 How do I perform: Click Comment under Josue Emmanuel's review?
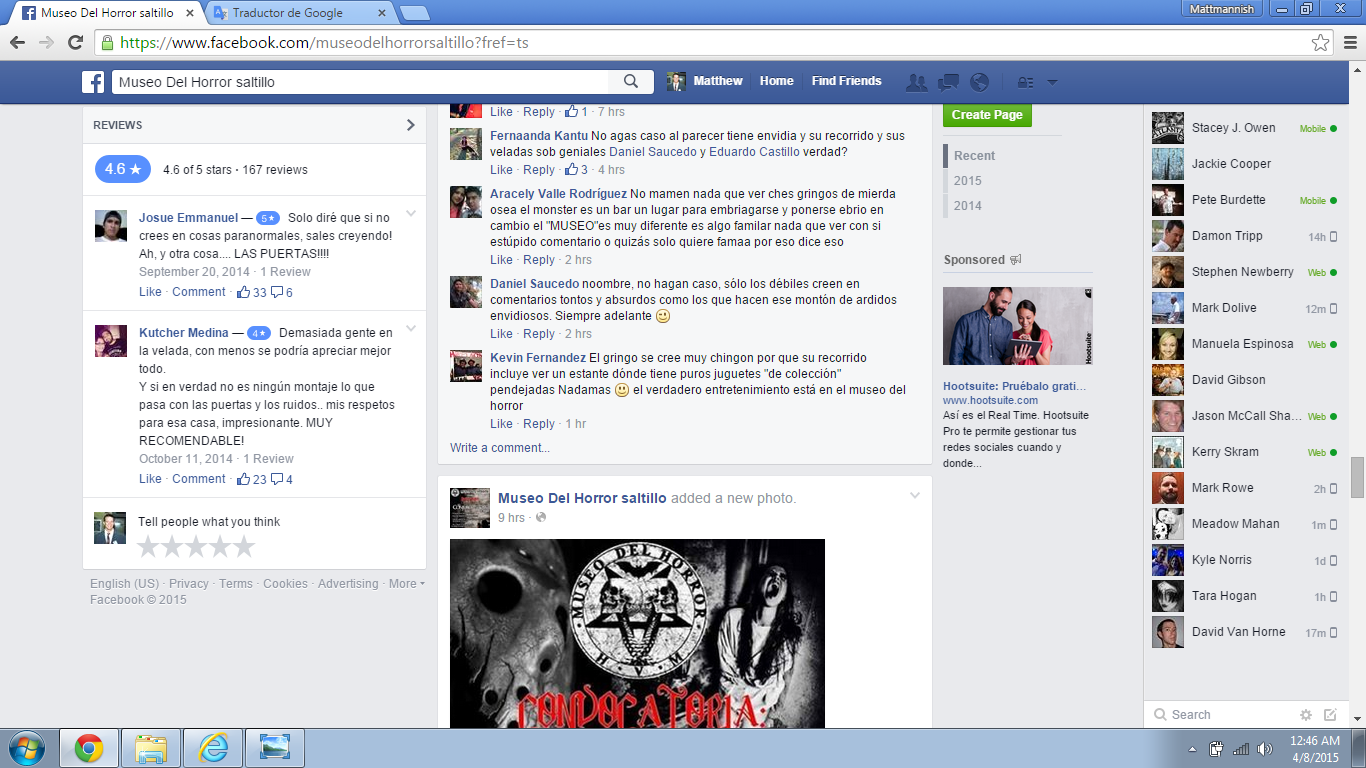(x=199, y=292)
